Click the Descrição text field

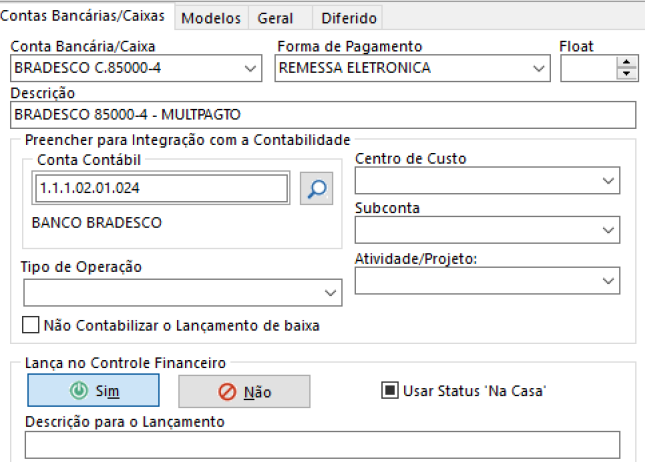point(322,115)
